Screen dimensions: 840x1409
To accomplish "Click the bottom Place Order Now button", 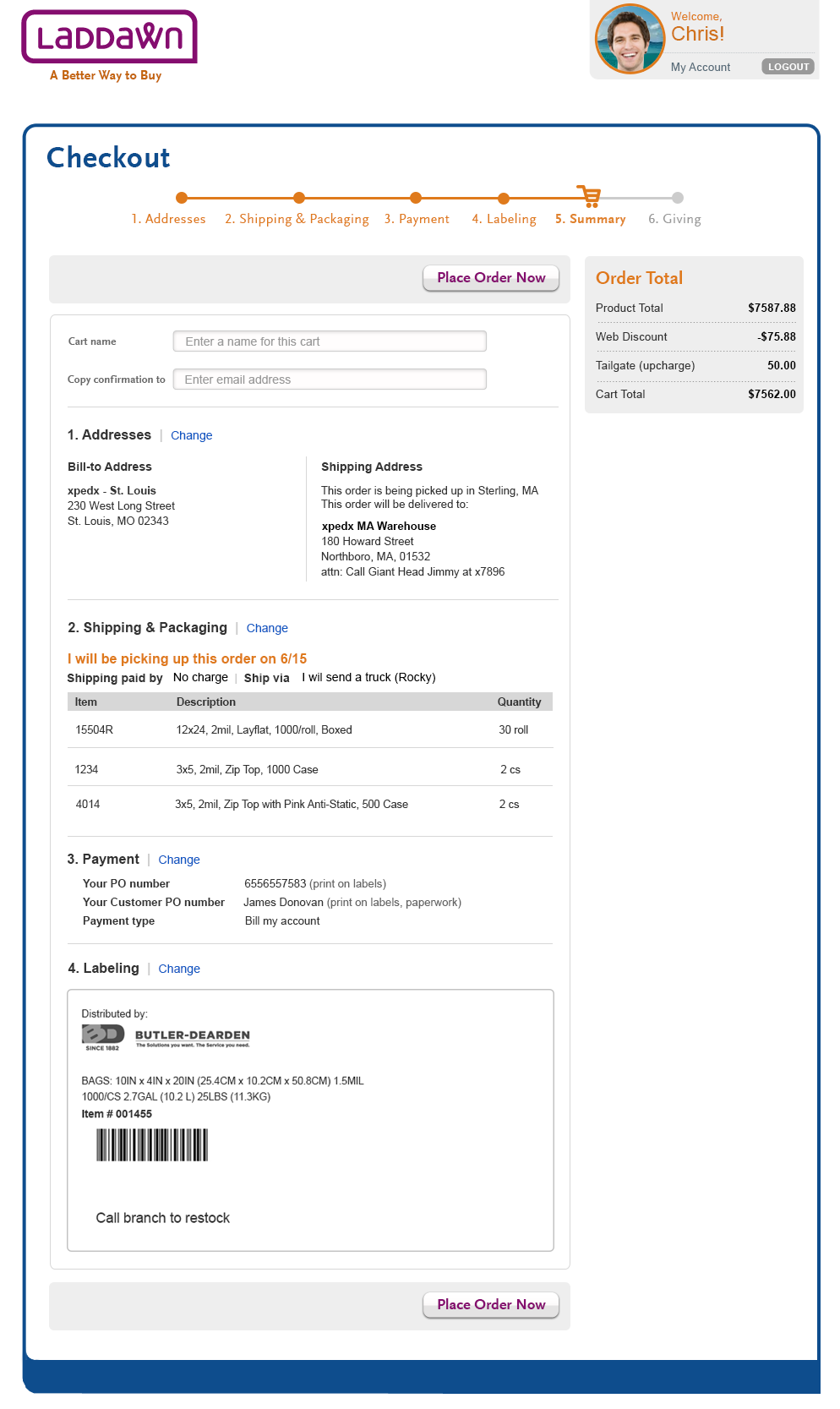I will coord(491,1305).
